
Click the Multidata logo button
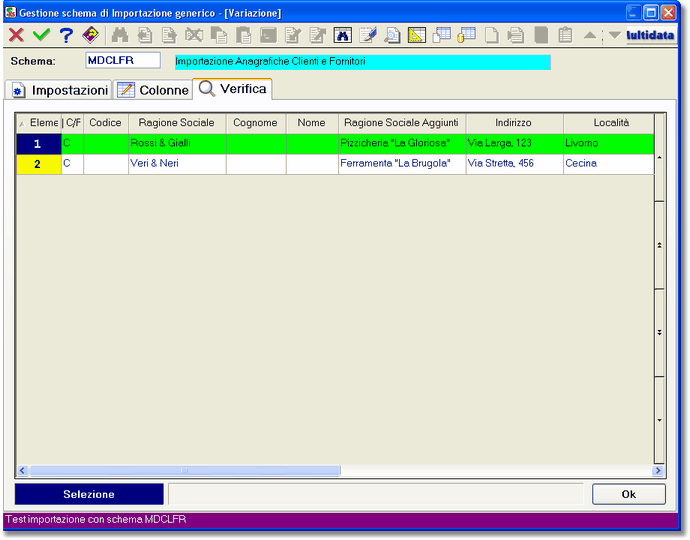(650, 35)
